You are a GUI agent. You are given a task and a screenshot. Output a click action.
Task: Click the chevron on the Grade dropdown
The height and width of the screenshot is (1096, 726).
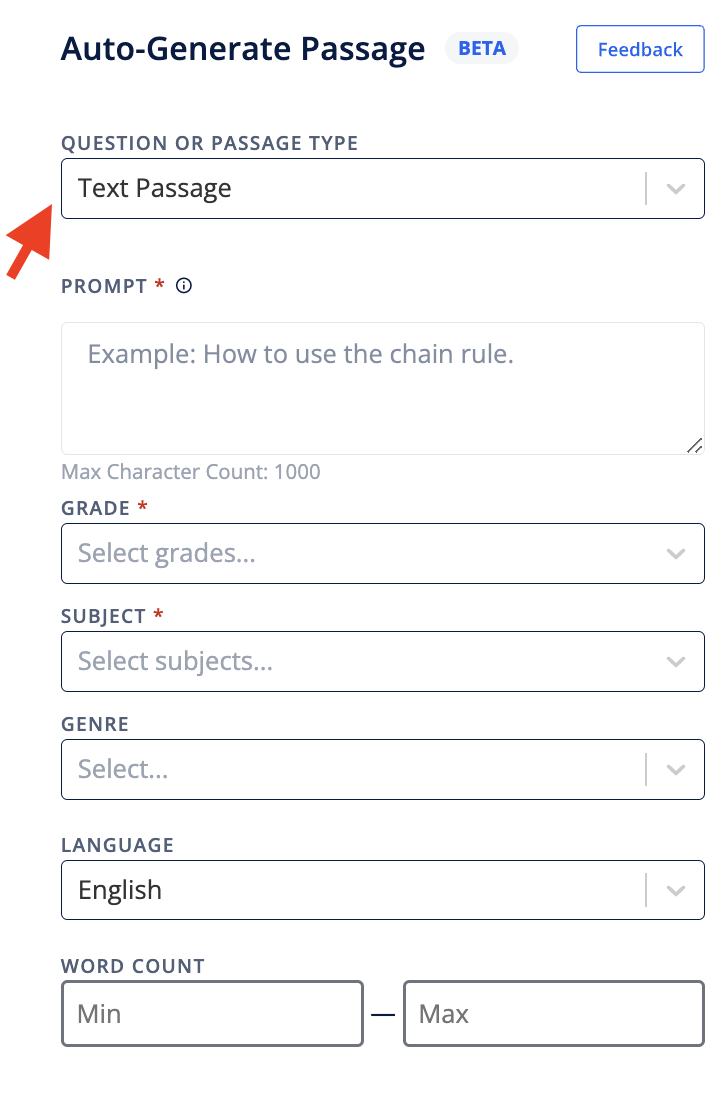click(677, 553)
